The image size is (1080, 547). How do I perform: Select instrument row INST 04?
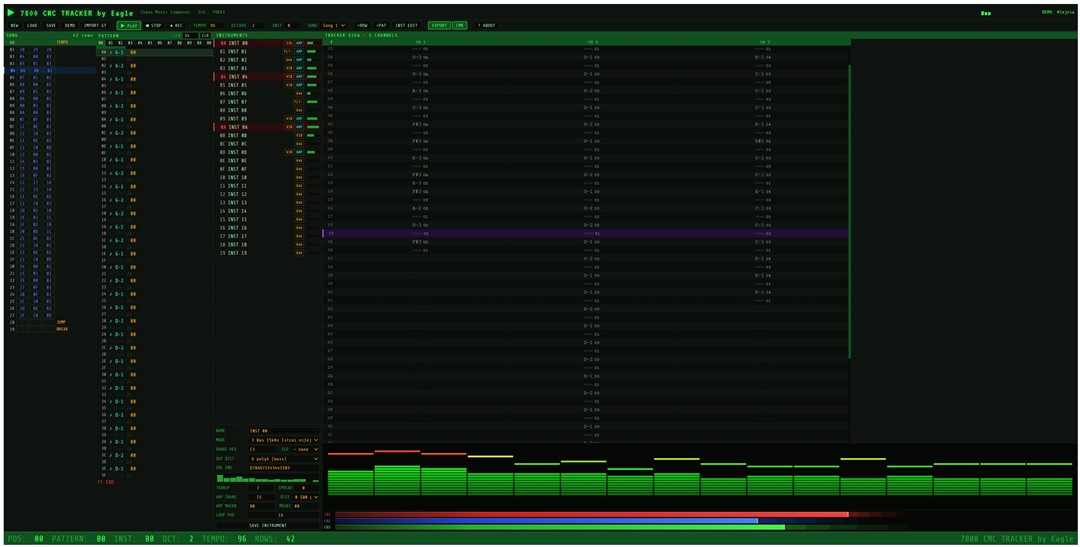tap(267, 76)
